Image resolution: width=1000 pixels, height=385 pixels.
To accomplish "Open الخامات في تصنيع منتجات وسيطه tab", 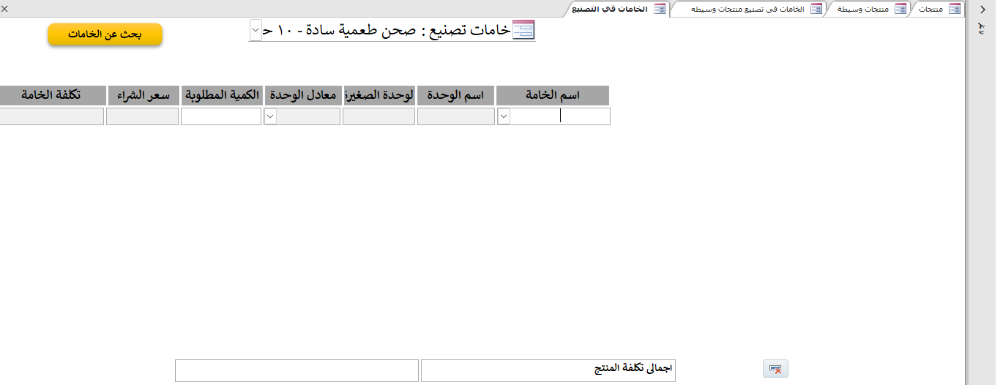I will [749, 9].
